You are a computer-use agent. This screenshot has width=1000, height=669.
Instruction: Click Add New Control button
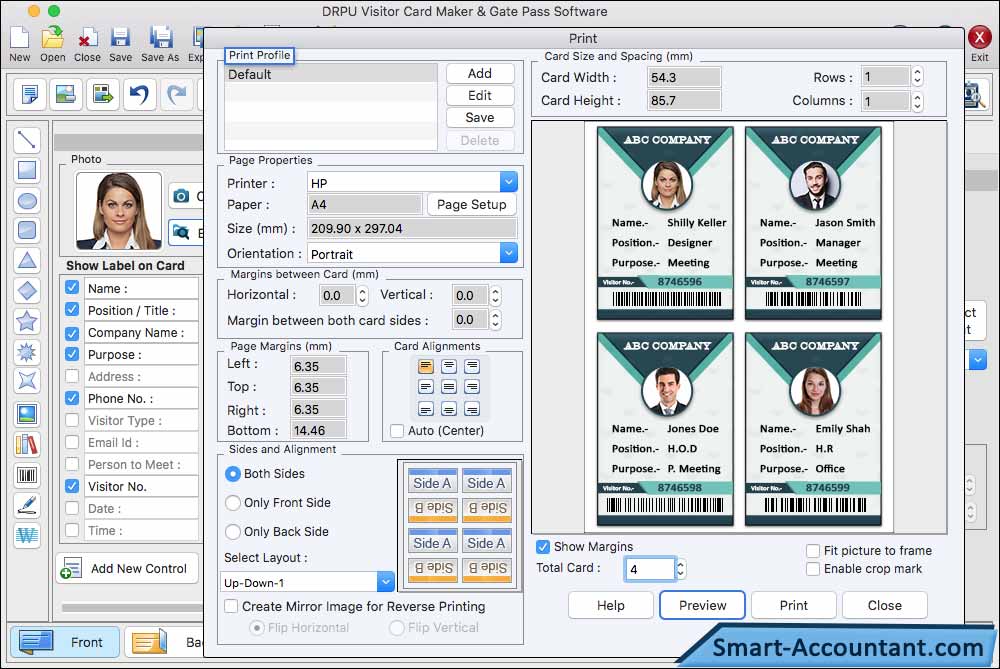(128, 568)
